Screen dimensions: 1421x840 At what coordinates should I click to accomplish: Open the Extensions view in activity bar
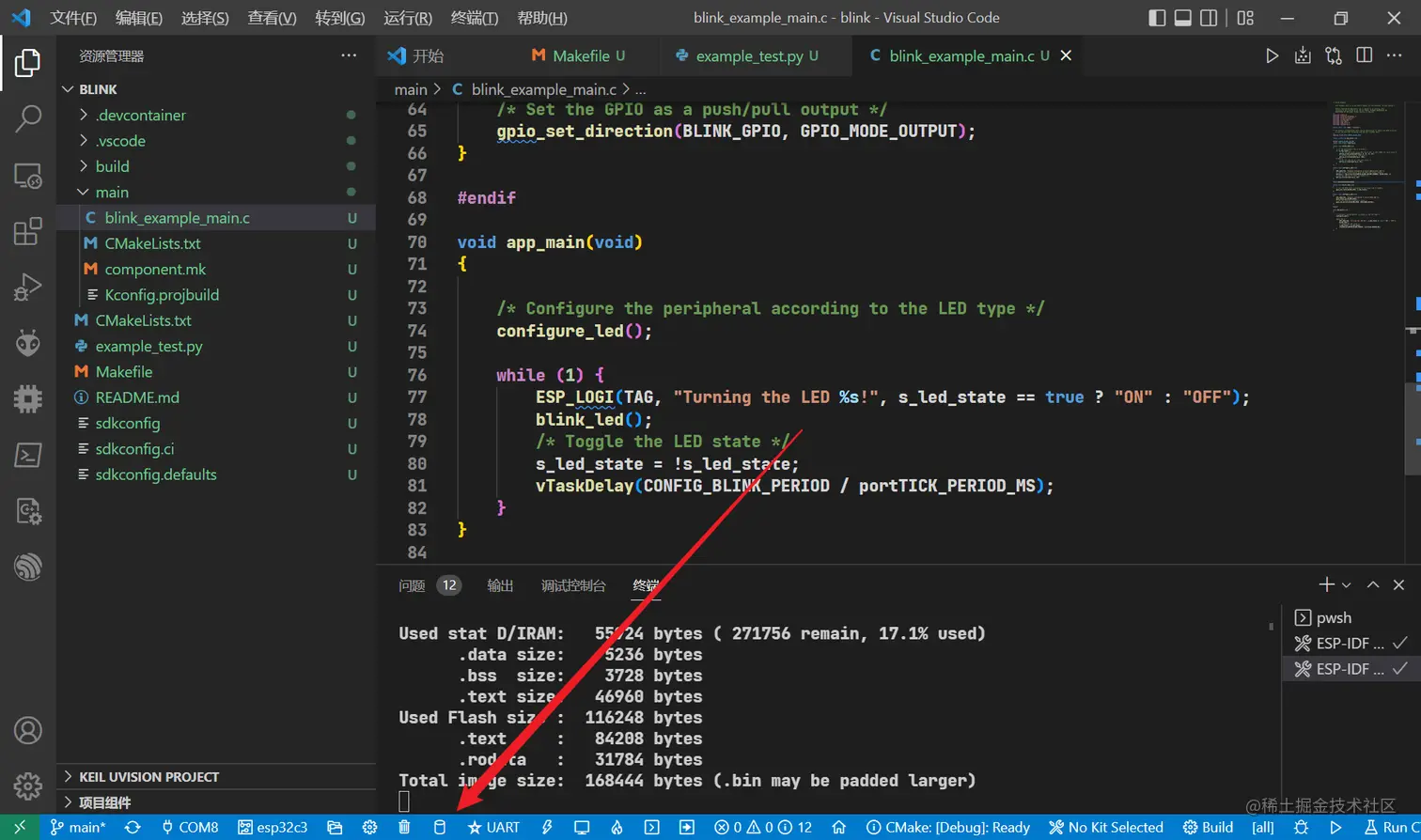coord(28,231)
